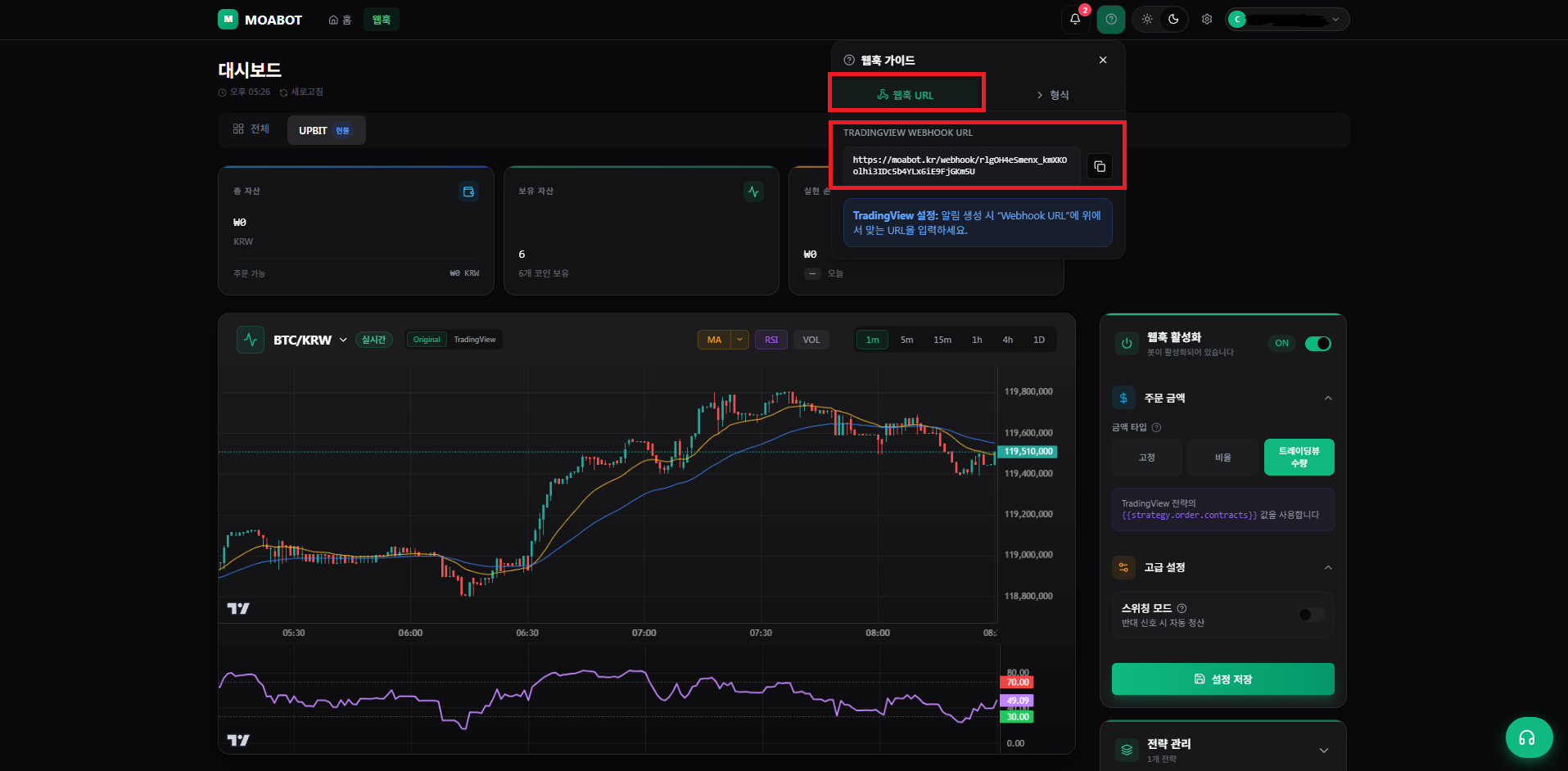Click the 실시간 badge
The image size is (1568, 771).
click(374, 340)
